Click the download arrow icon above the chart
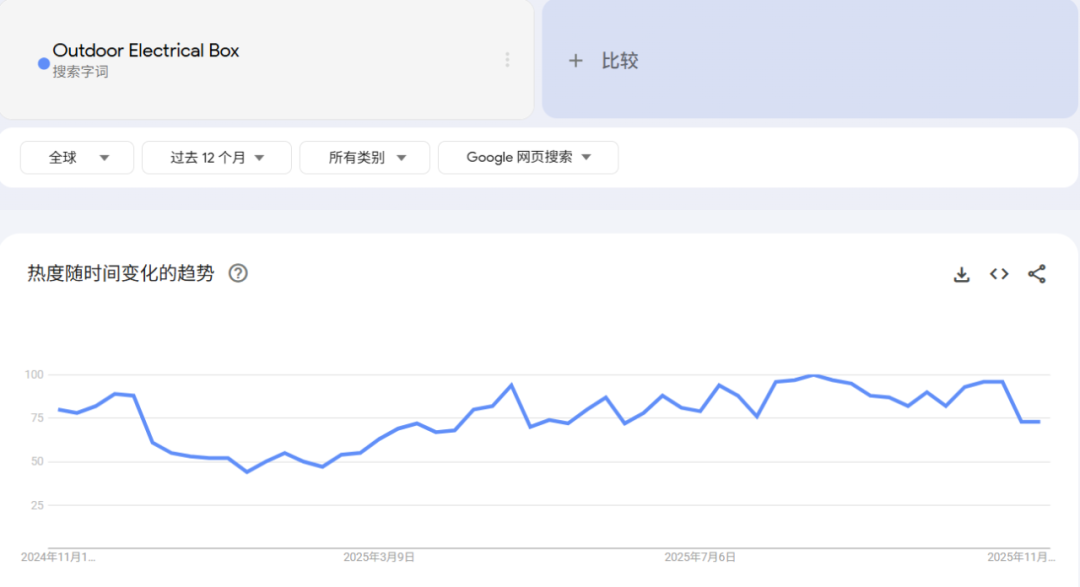The width and height of the screenshot is (1080, 587). click(961, 273)
